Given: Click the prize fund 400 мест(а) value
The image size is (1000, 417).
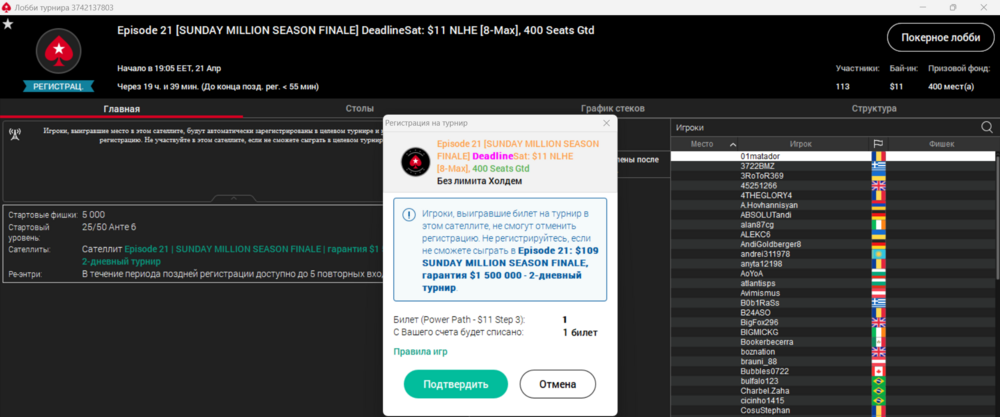Looking at the screenshot, I should [951, 87].
